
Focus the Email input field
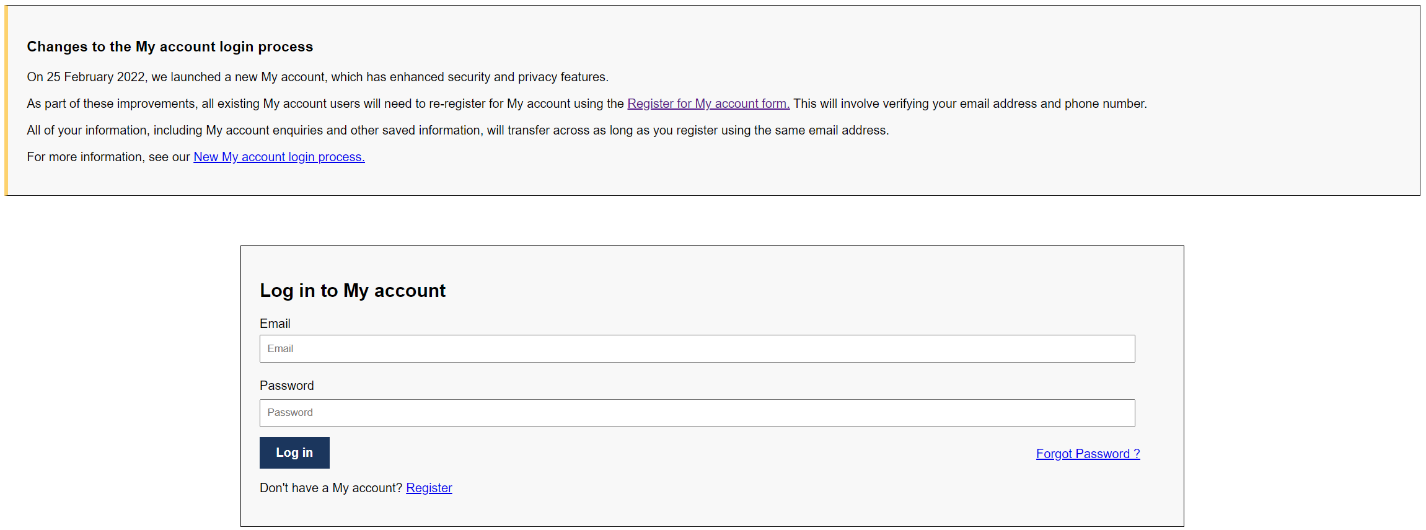pyautogui.click(x=697, y=349)
